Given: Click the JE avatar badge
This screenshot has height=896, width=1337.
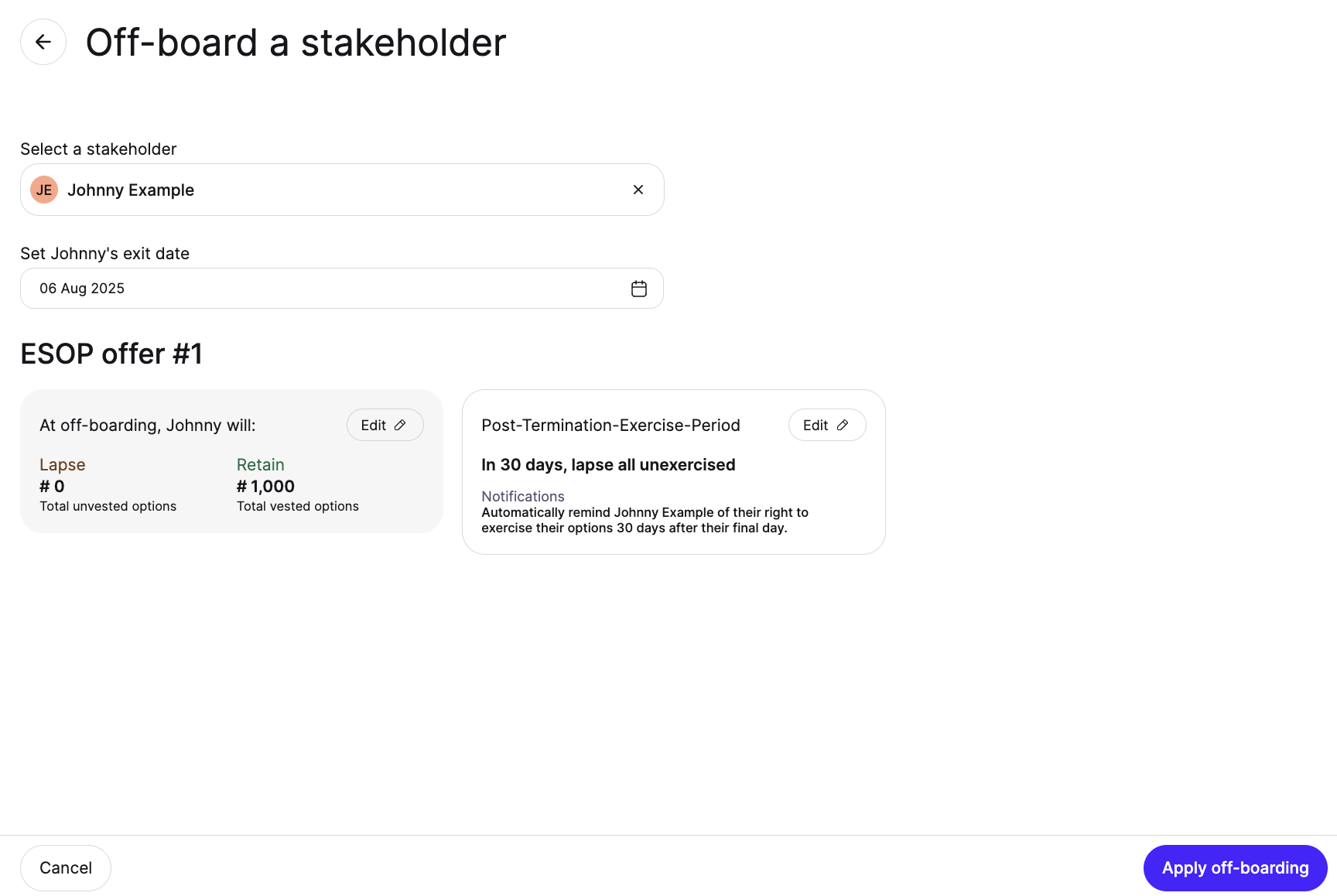Looking at the screenshot, I should pyautogui.click(x=44, y=190).
